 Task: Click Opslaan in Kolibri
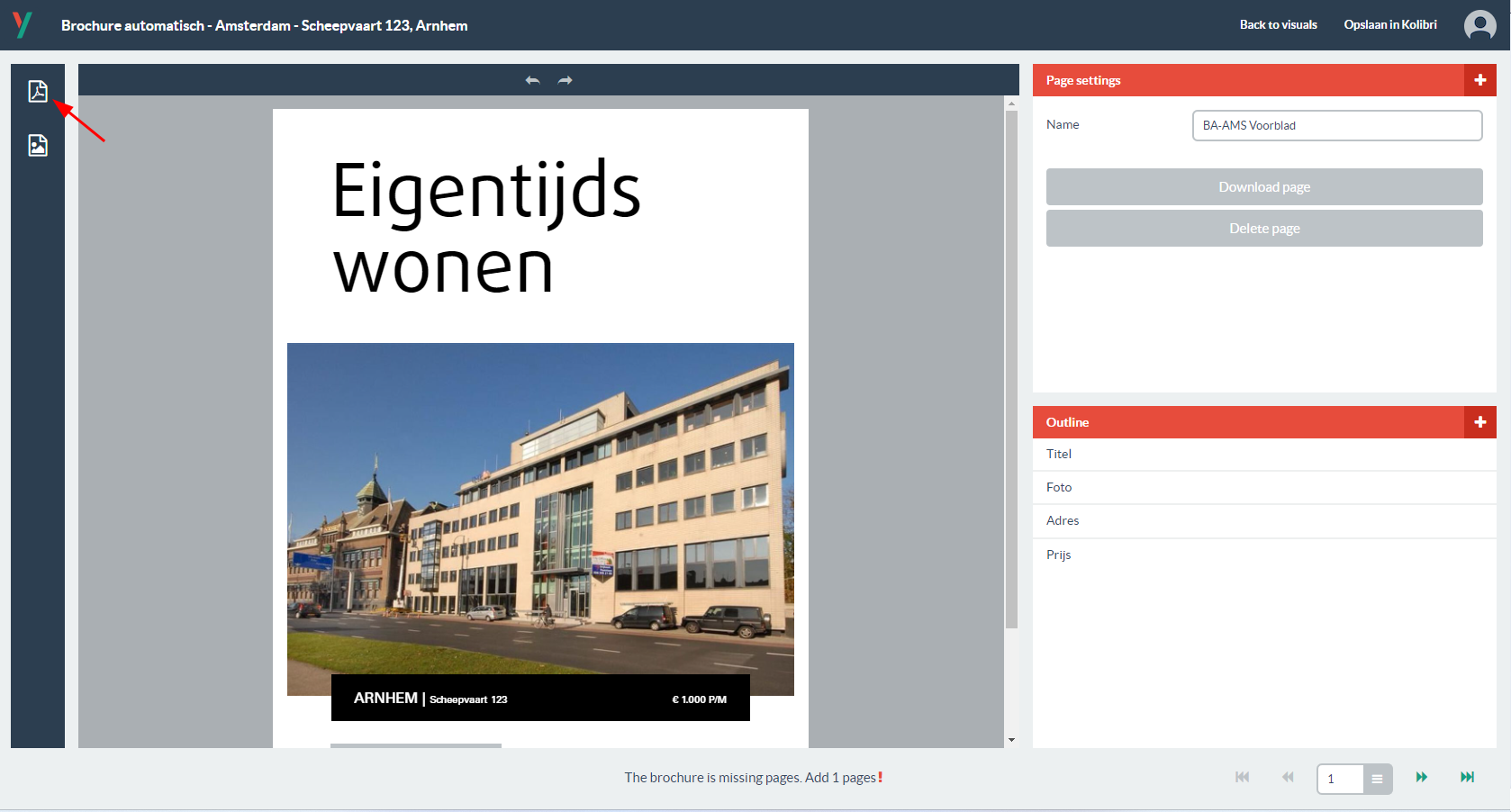[x=1390, y=25]
